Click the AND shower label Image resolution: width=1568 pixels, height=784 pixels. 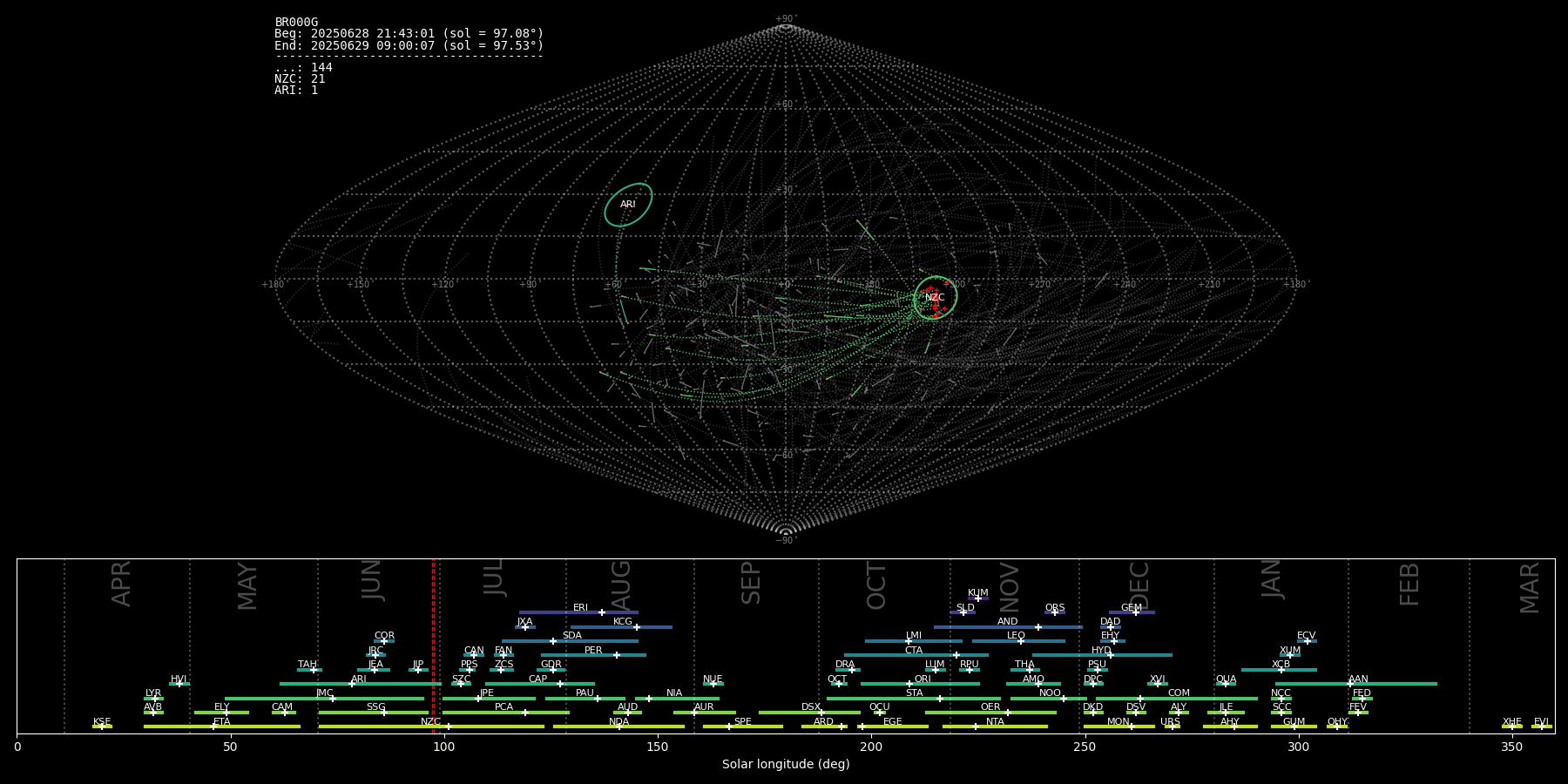[x=1008, y=622]
